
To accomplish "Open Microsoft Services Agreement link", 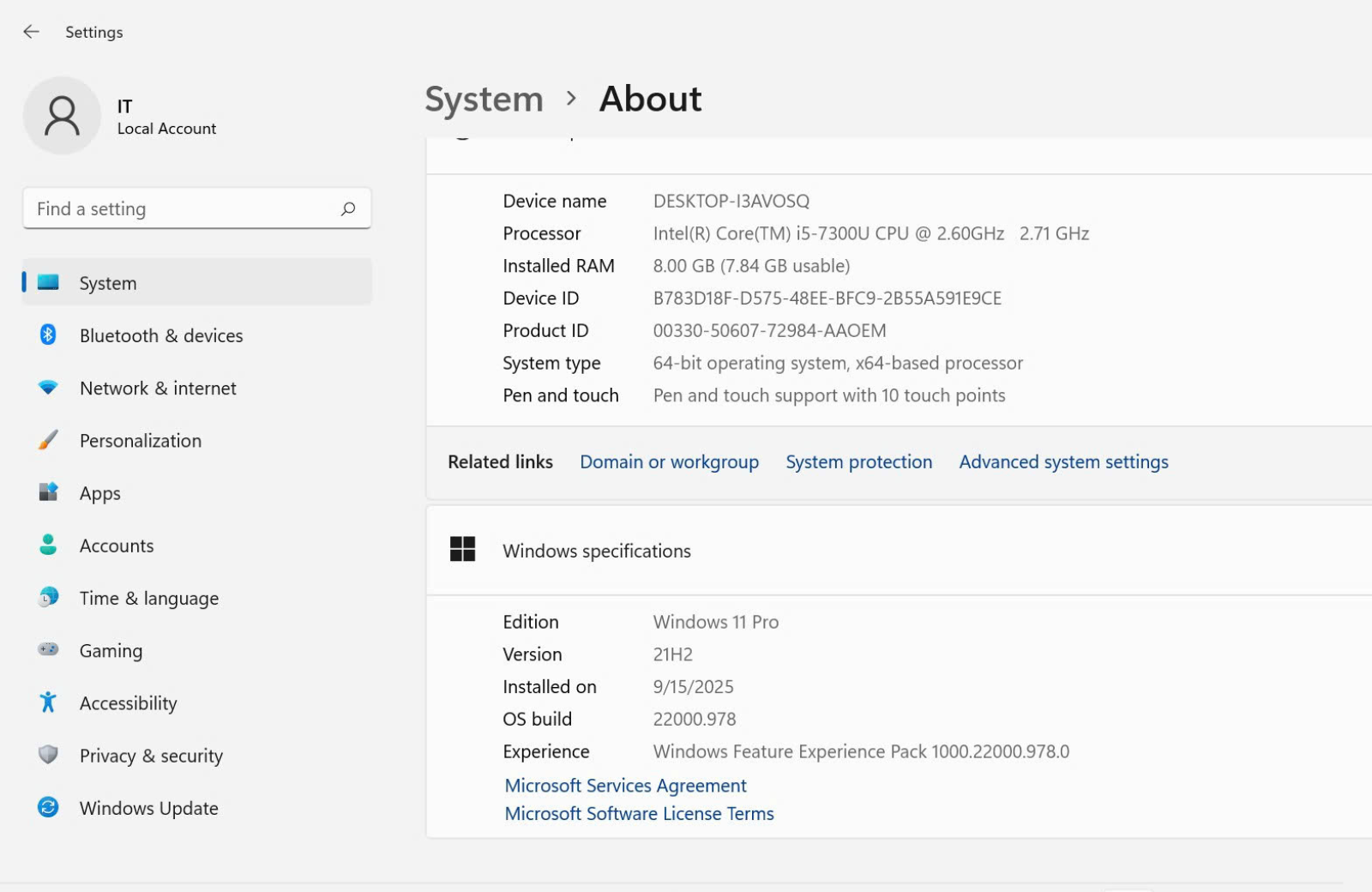I will tap(625, 786).
